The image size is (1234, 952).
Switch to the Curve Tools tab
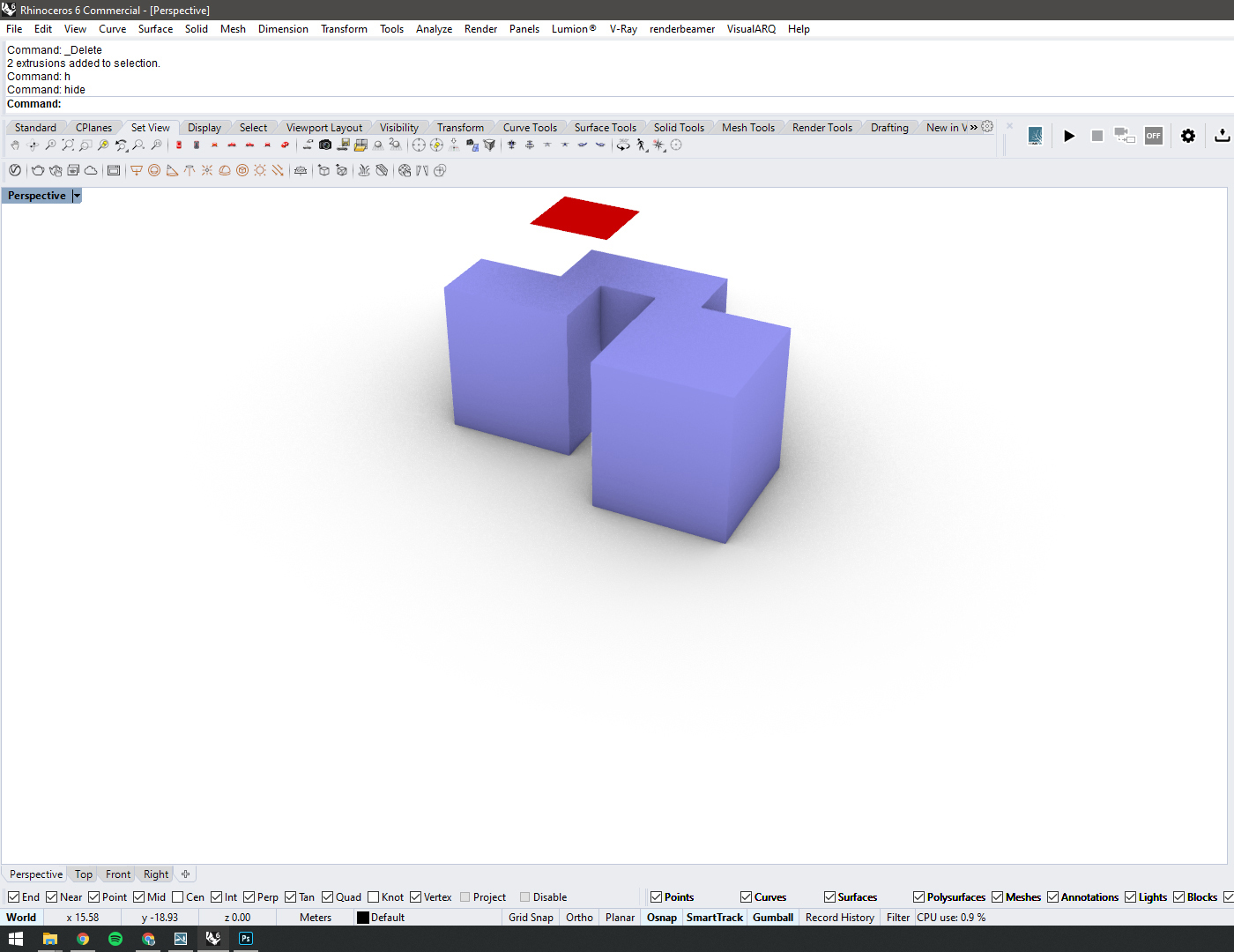click(530, 128)
